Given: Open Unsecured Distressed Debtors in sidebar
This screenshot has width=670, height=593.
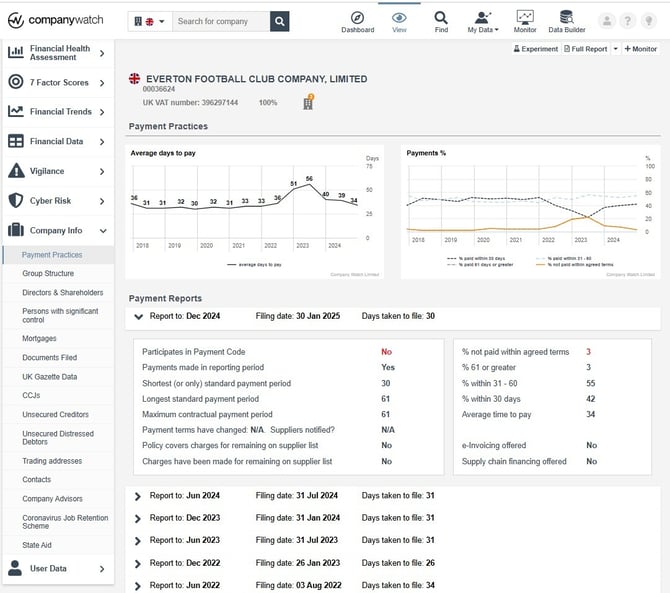Looking at the screenshot, I should pos(58,437).
